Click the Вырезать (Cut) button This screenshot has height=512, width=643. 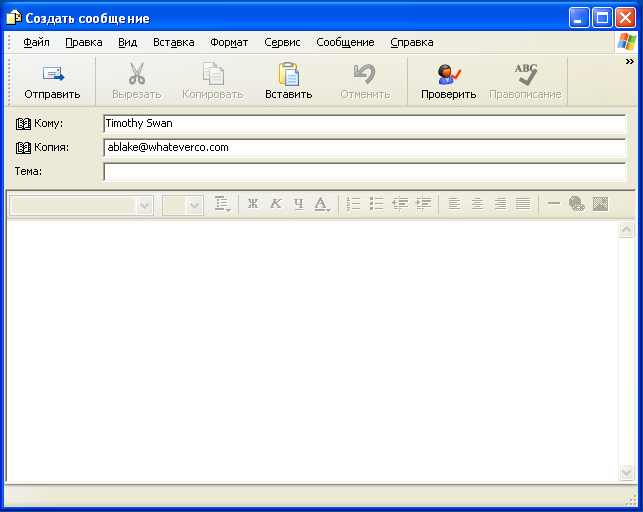click(137, 80)
